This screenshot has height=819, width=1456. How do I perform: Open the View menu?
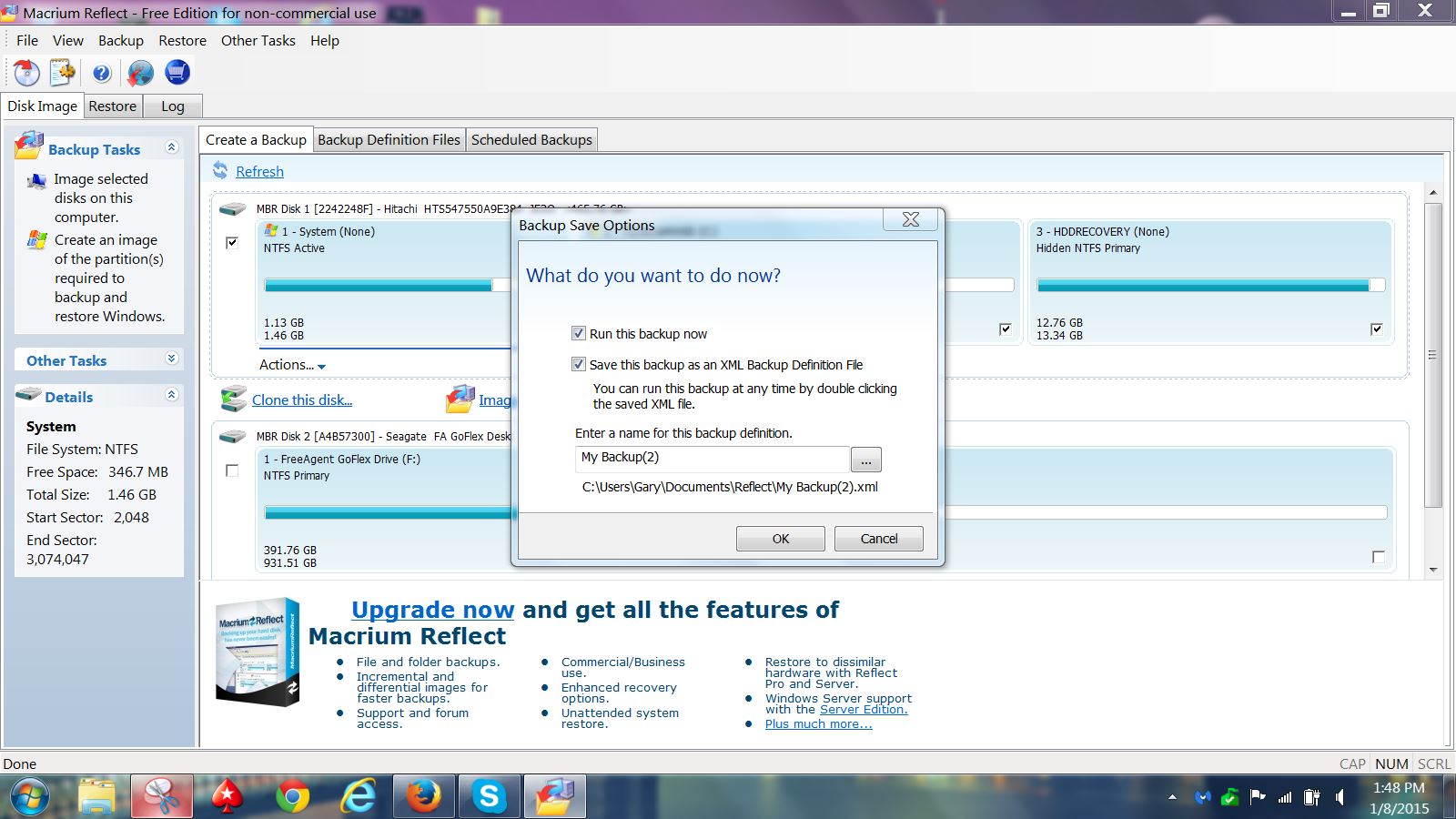coord(68,40)
